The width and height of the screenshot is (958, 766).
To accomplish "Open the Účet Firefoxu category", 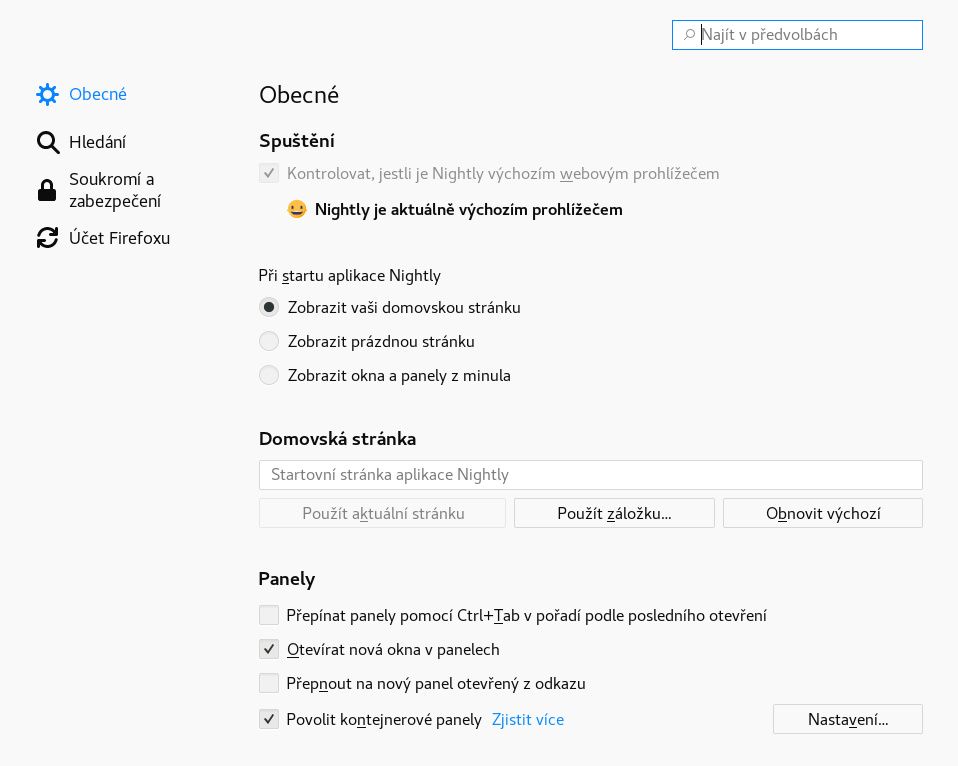I will tap(119, 238).
